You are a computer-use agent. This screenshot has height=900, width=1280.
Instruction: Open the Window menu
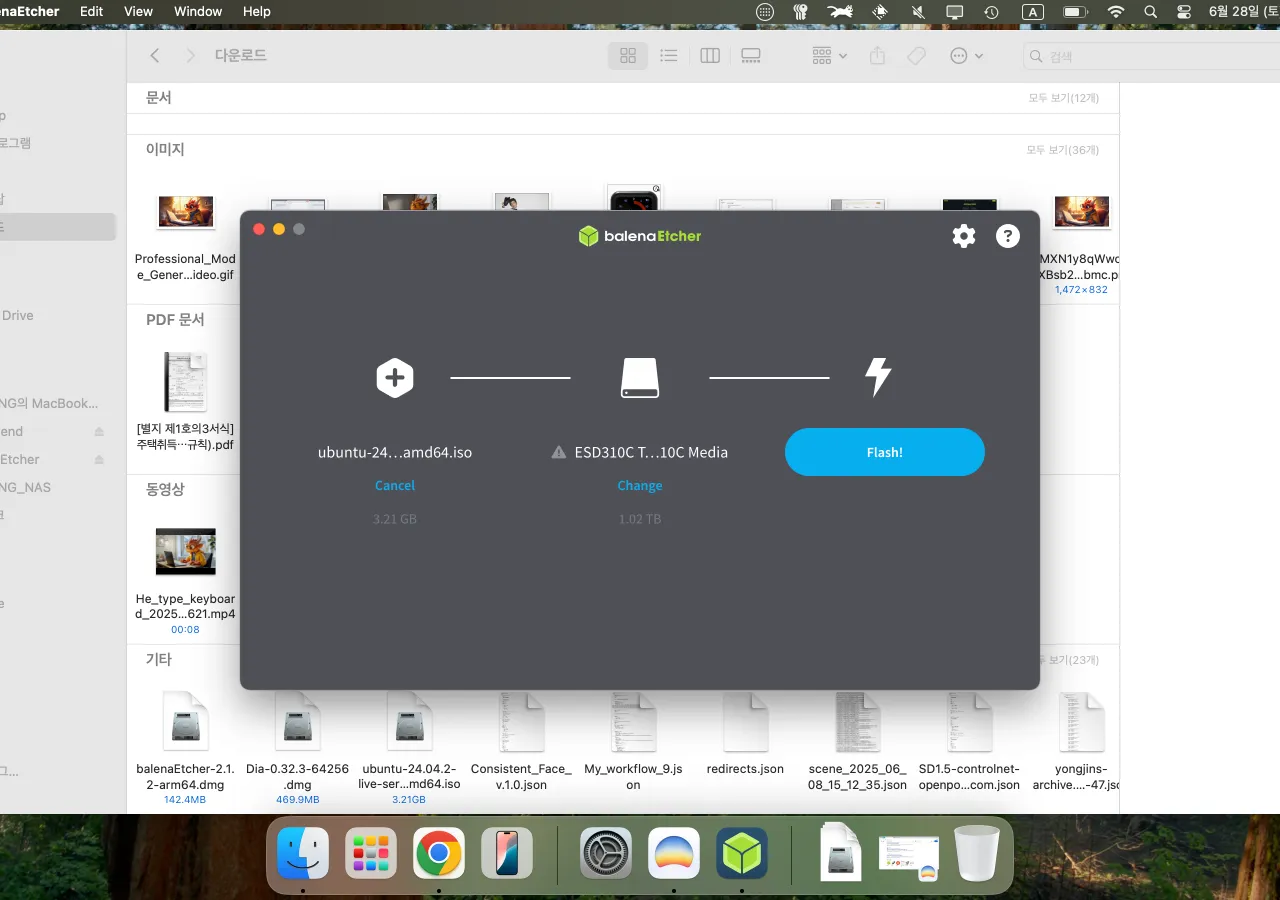tap(198, 12)
